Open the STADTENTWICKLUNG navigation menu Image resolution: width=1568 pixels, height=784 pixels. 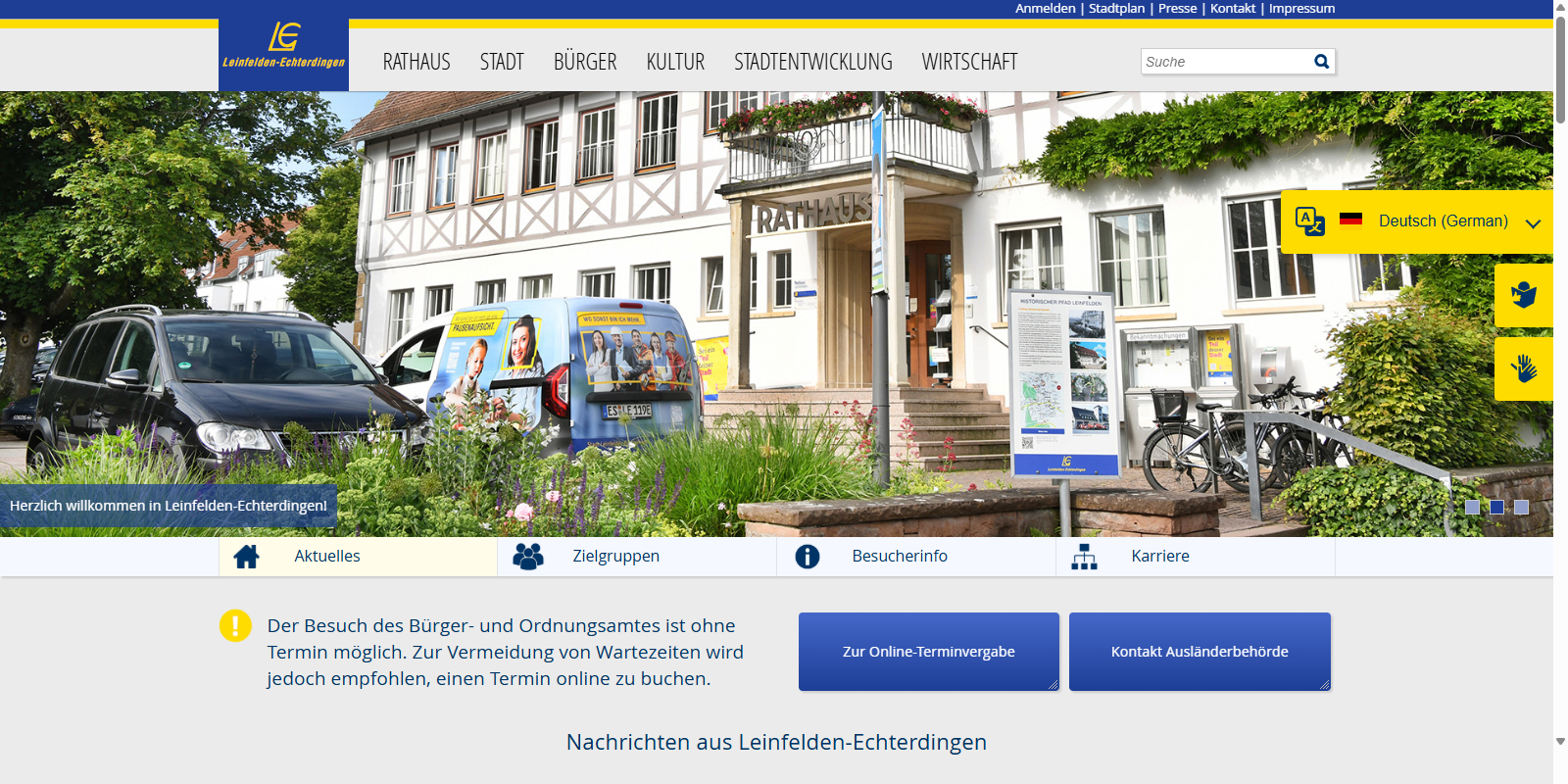[812, 62]
